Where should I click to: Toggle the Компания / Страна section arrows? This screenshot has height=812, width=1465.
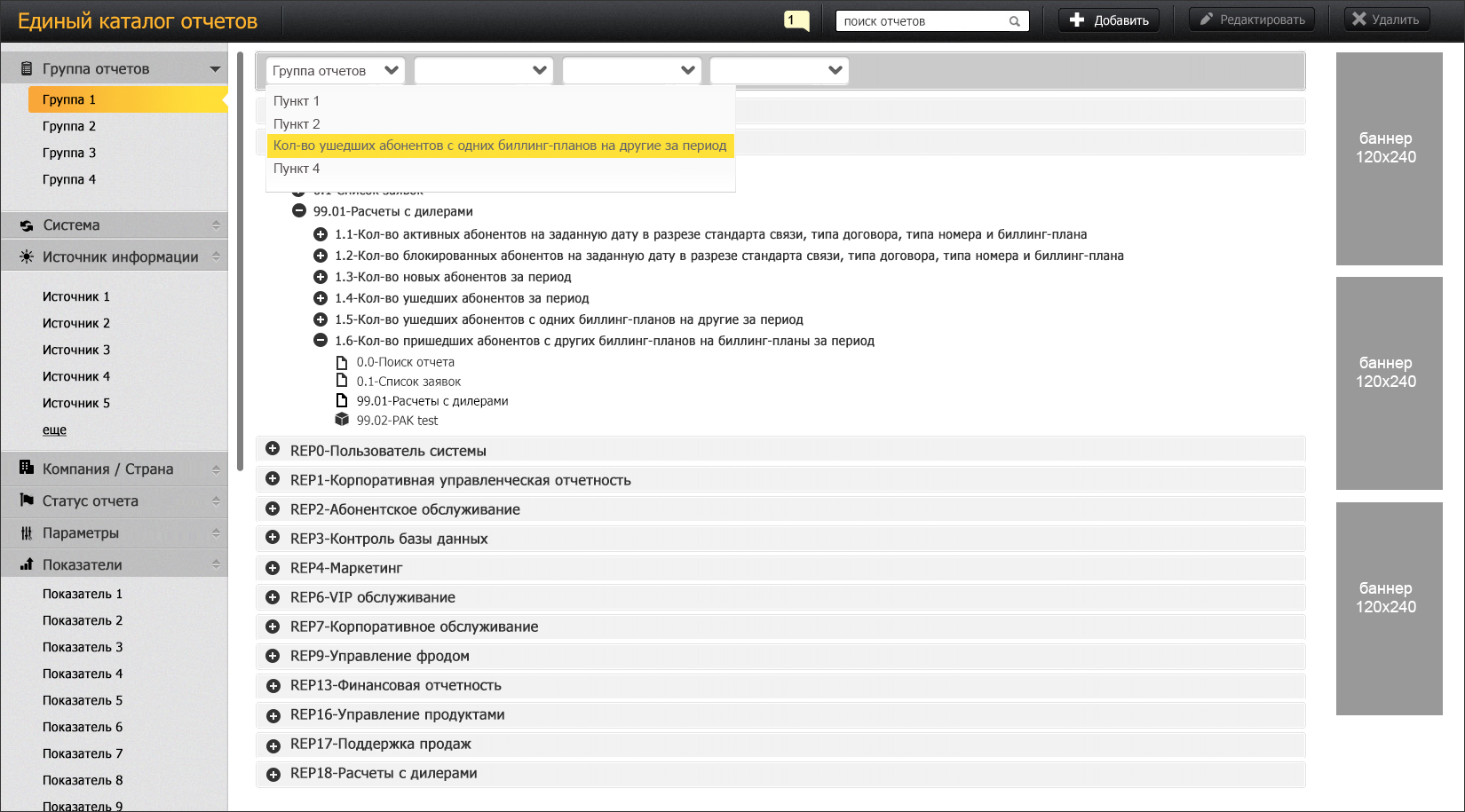click(216, 469)
